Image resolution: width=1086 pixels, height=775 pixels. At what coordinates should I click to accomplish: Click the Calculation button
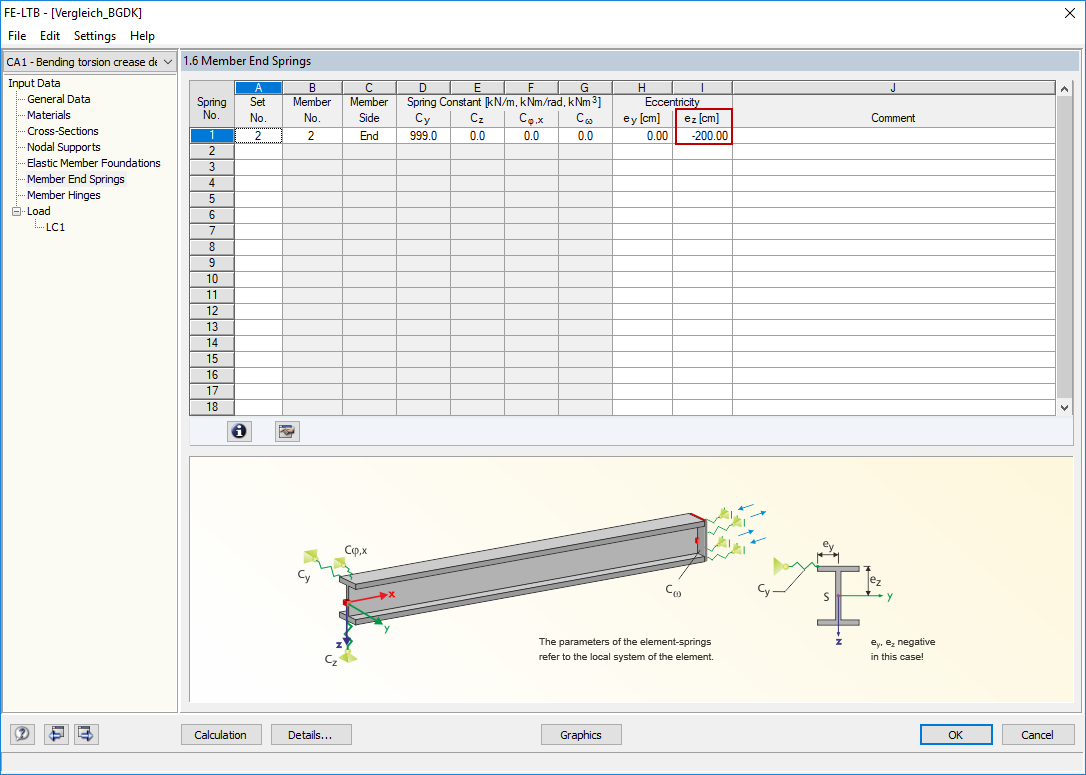pyautogui.click(x=221, y=735)
